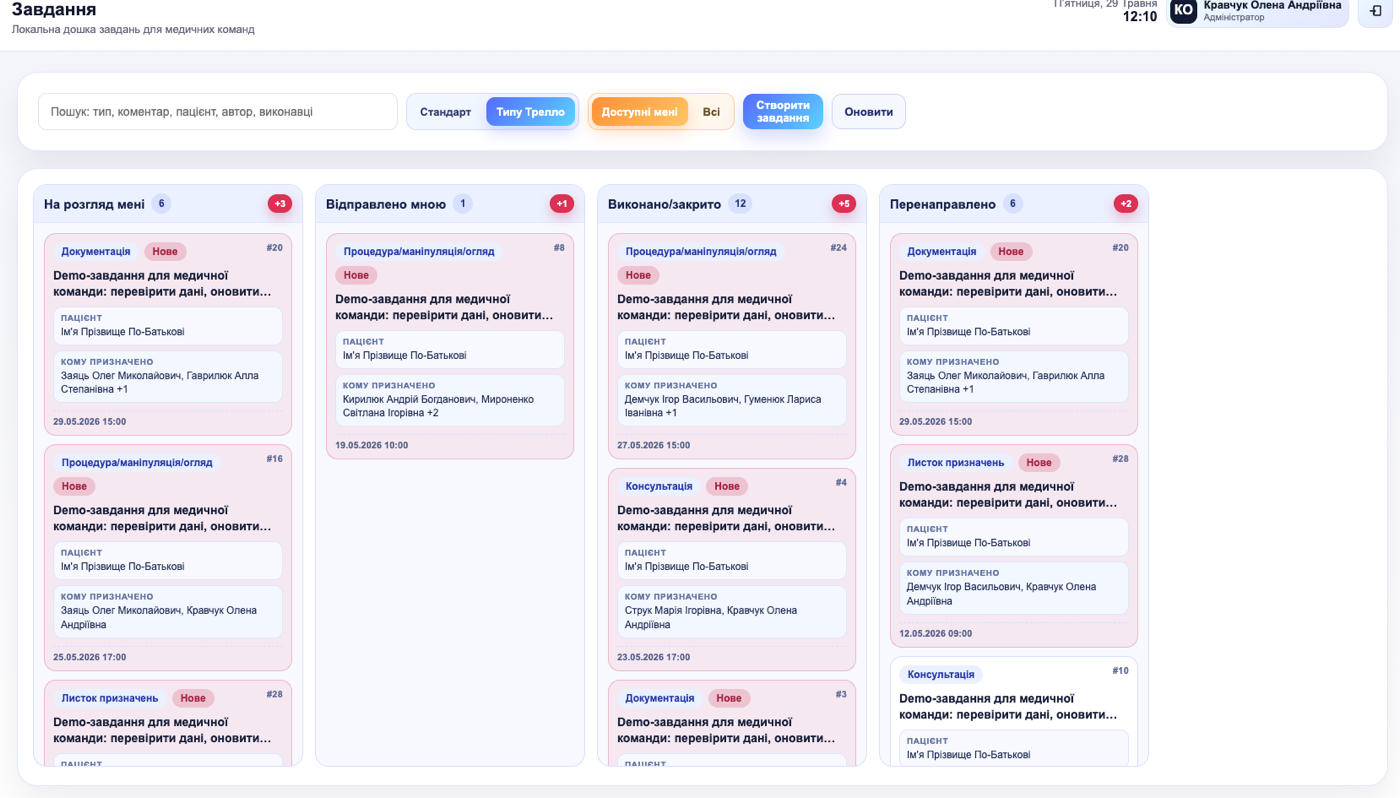Click the Створити завдання button
1400x798 pixels.
point(783,112)
